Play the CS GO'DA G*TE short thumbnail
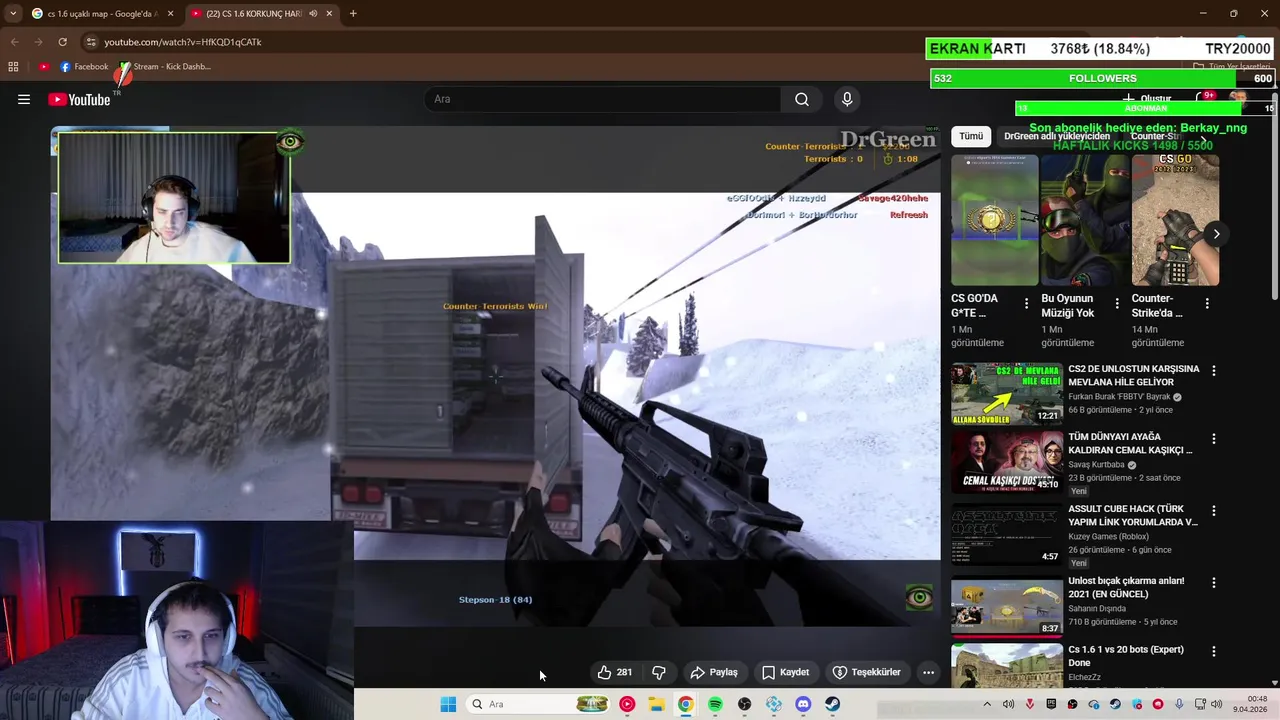This screenshot has width=1280, height=720. [x=994, y=220]
